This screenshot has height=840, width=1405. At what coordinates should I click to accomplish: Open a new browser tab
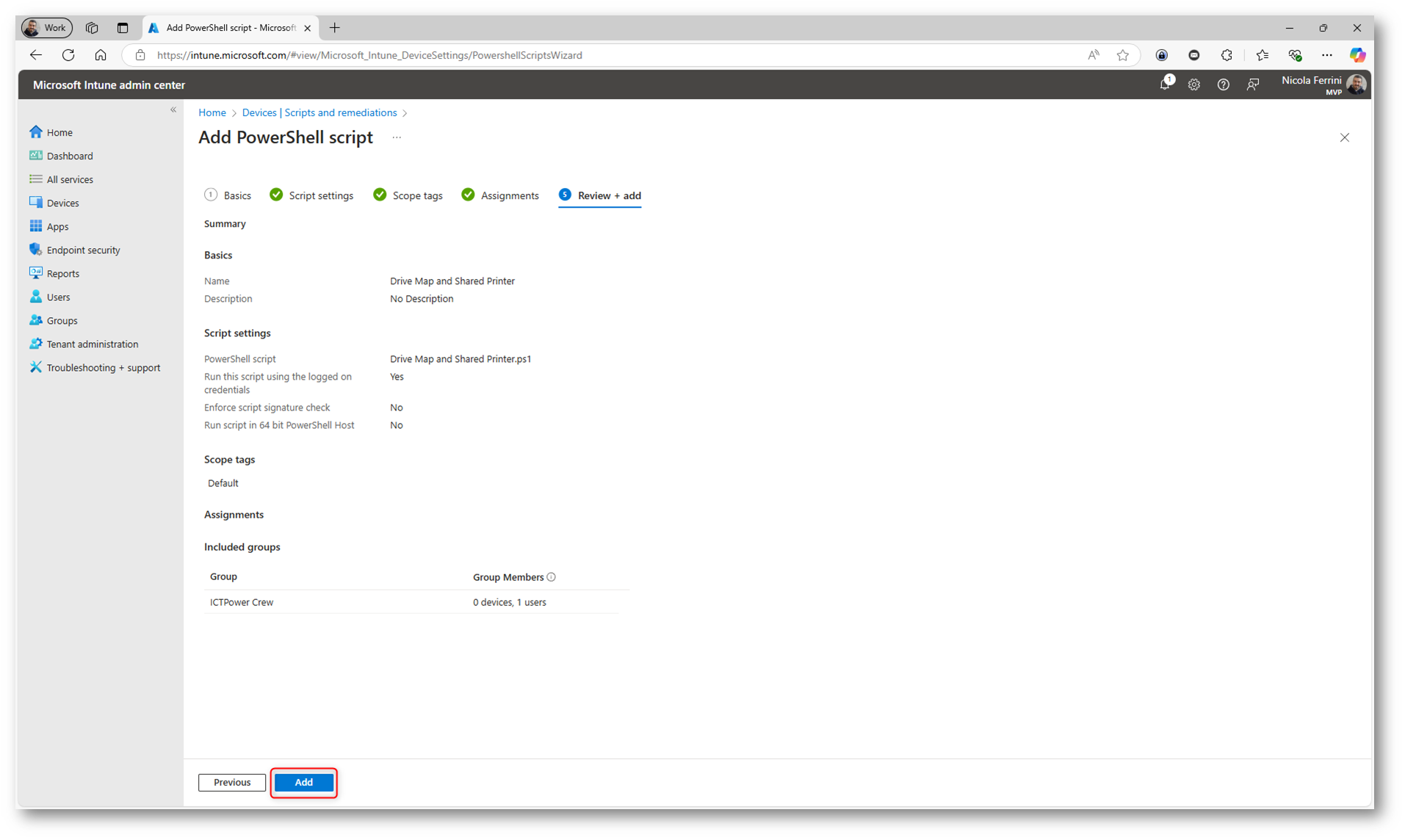(x=335, y=28)
